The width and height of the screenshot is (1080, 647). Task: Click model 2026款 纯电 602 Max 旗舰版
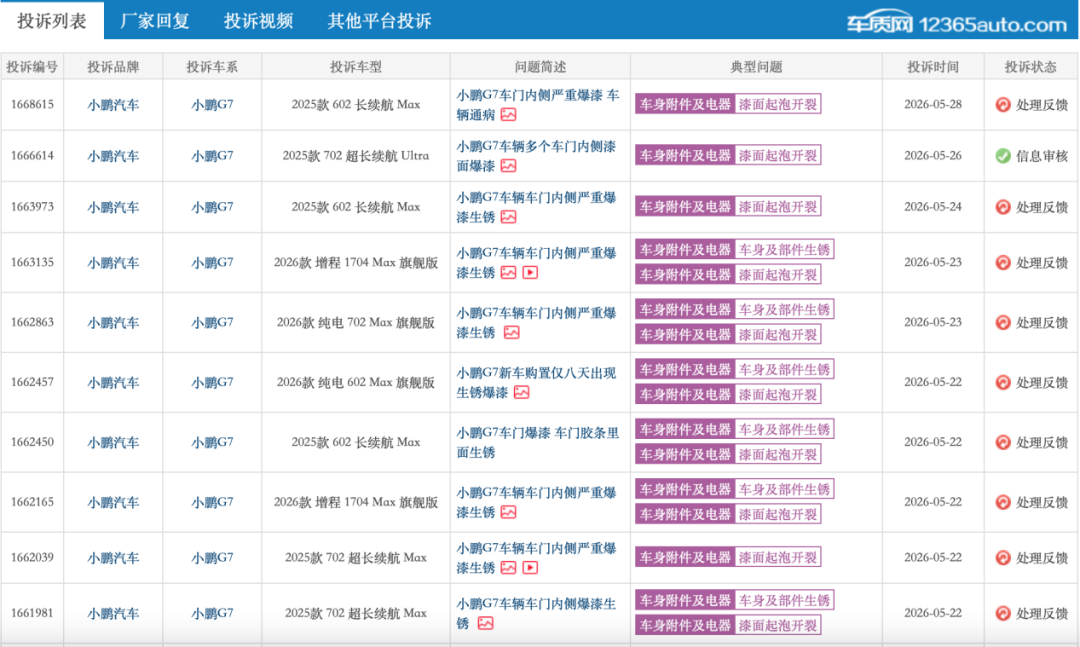click(355, 382)
